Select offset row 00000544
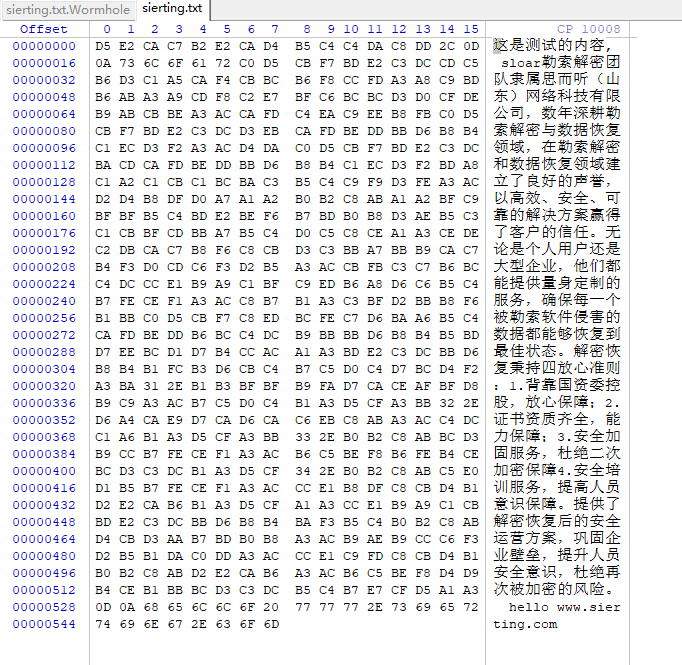The width and height of the screenshot is (682, 665). click(44, 624)
